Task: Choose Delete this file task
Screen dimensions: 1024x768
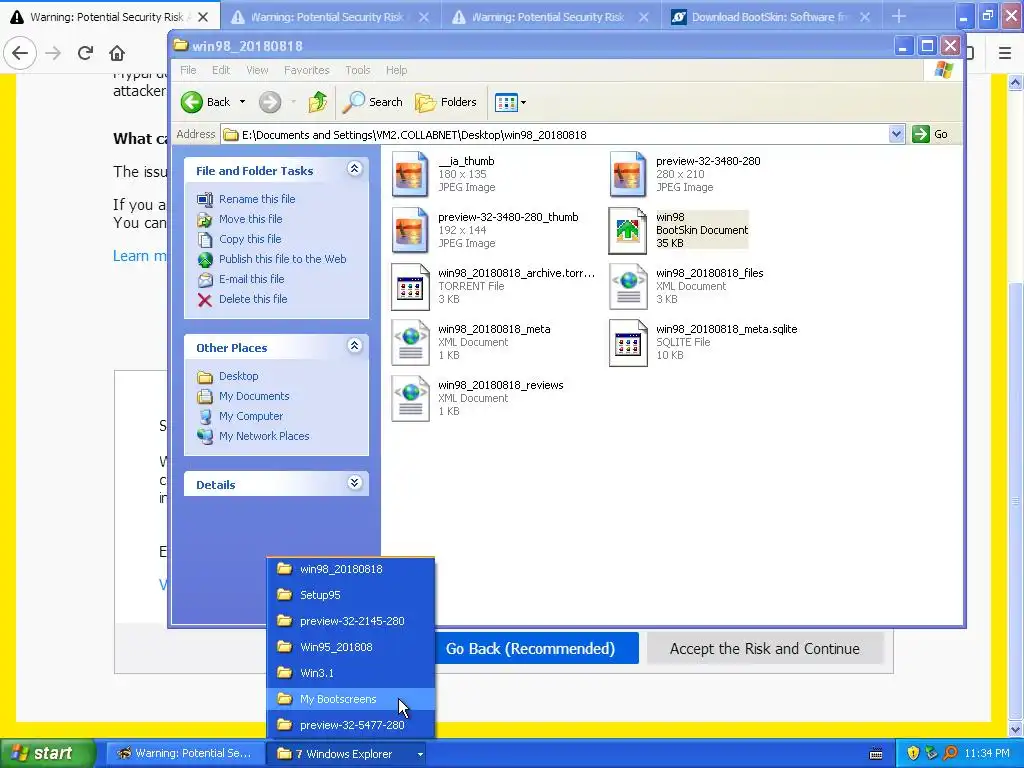Action: coord(242,299)
